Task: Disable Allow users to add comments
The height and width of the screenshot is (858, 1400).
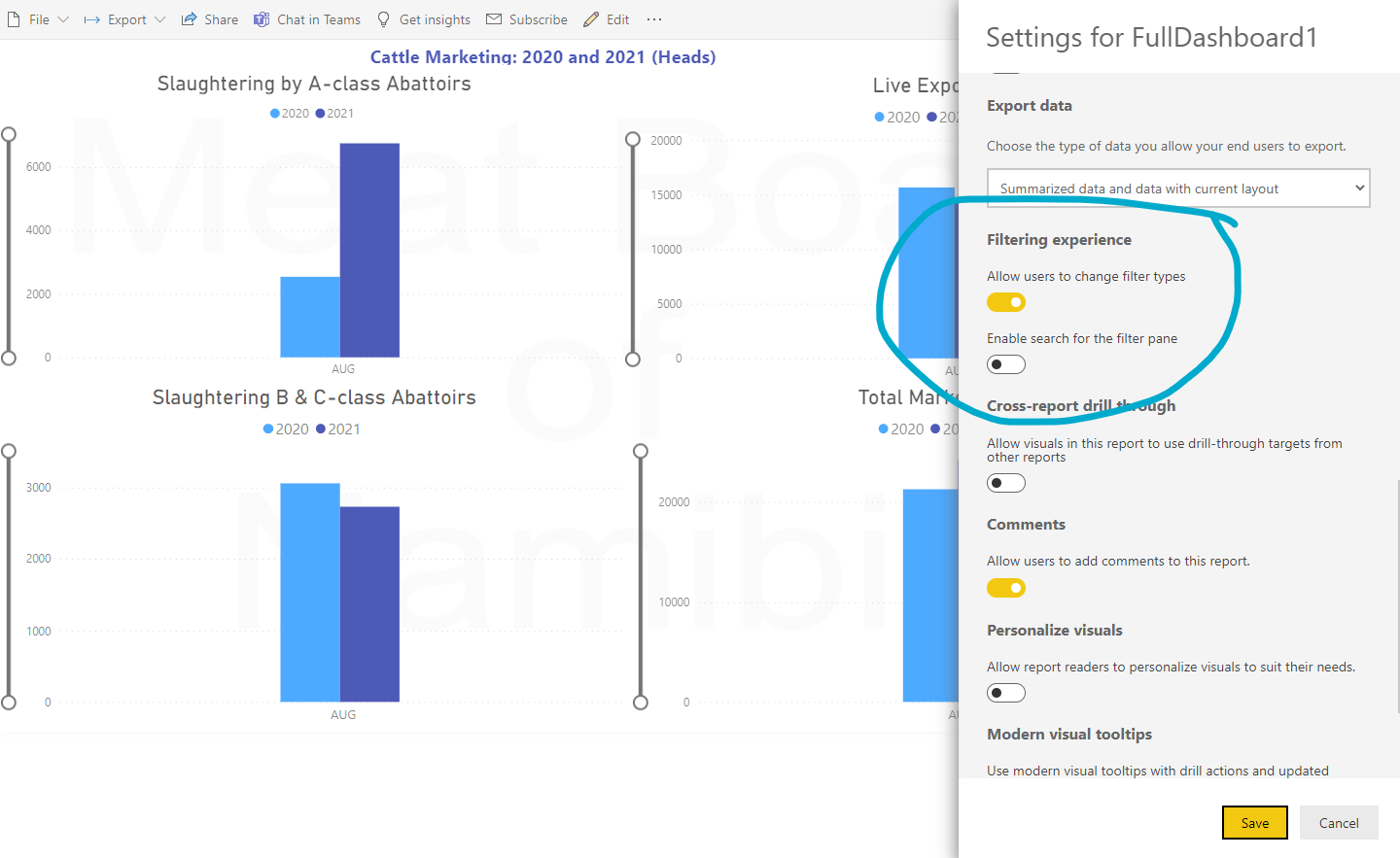Action: [1006, 588]
